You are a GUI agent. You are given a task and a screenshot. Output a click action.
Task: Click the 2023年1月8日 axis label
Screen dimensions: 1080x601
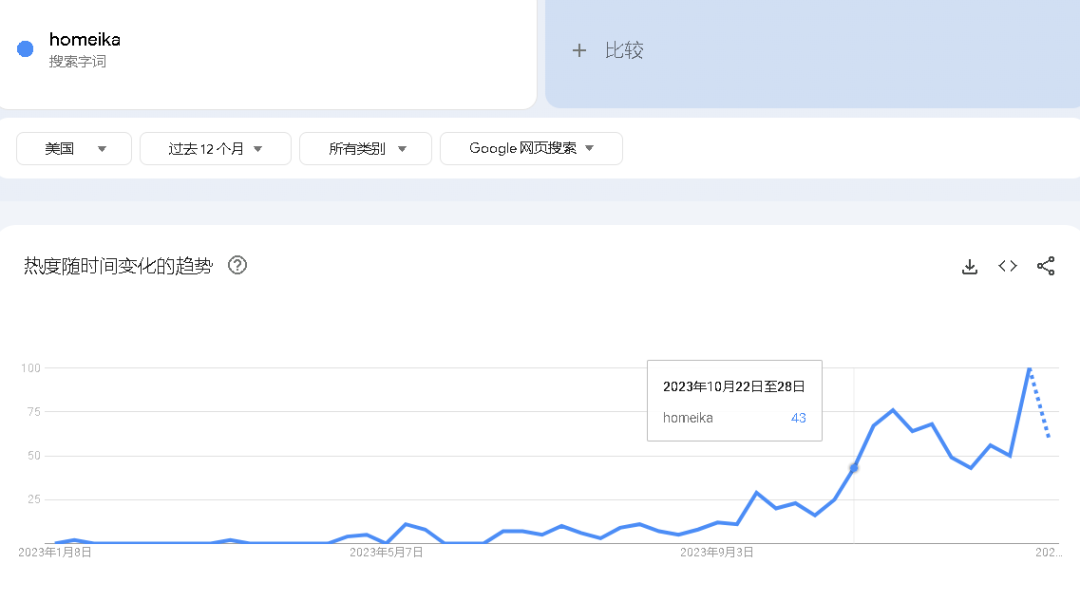[x=55, y=551]
